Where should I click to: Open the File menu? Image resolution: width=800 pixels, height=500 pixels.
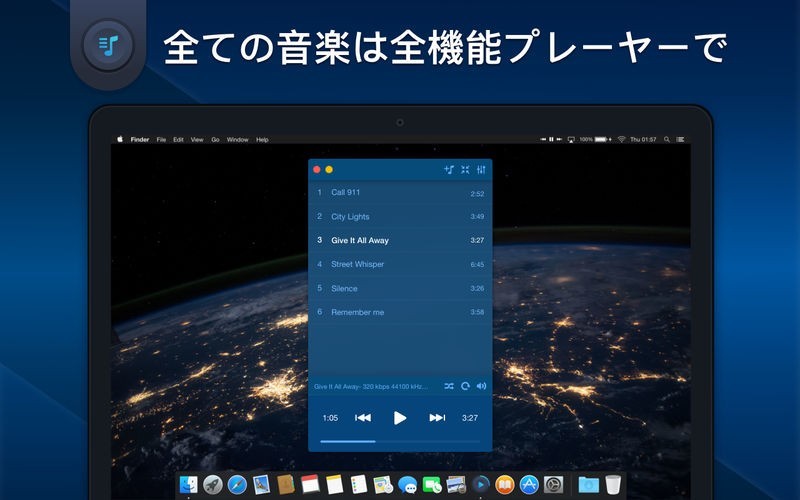pyautogui.click(x=161, y=139)
